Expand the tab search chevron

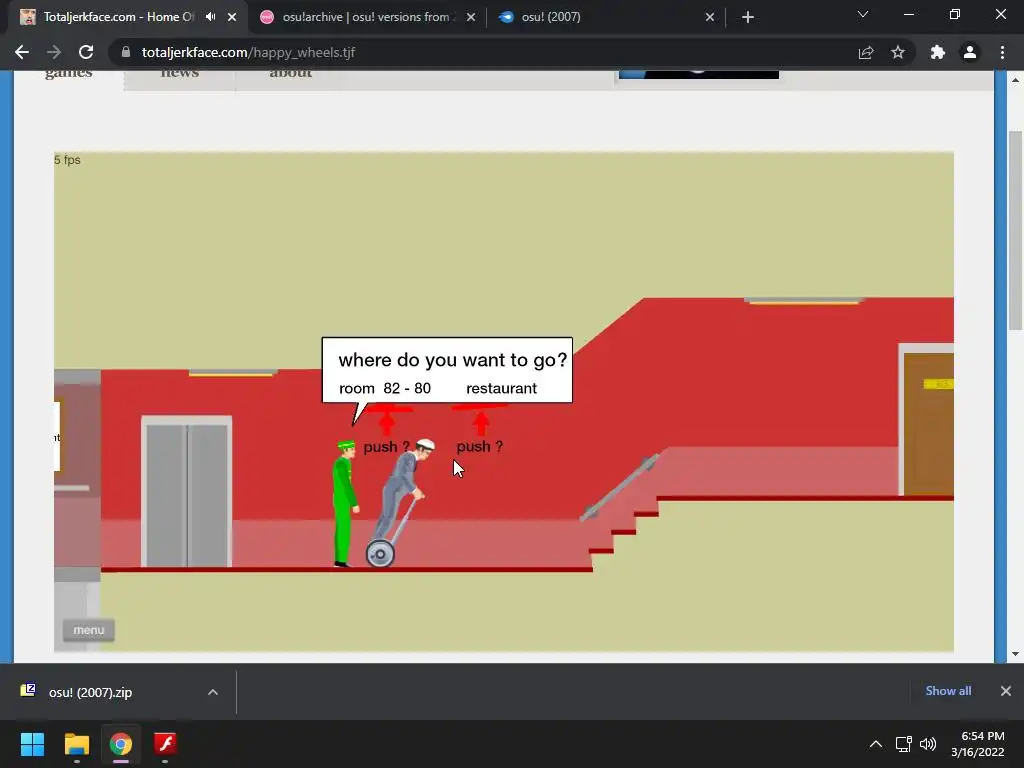pyautogui.click(x=863, y=14)
